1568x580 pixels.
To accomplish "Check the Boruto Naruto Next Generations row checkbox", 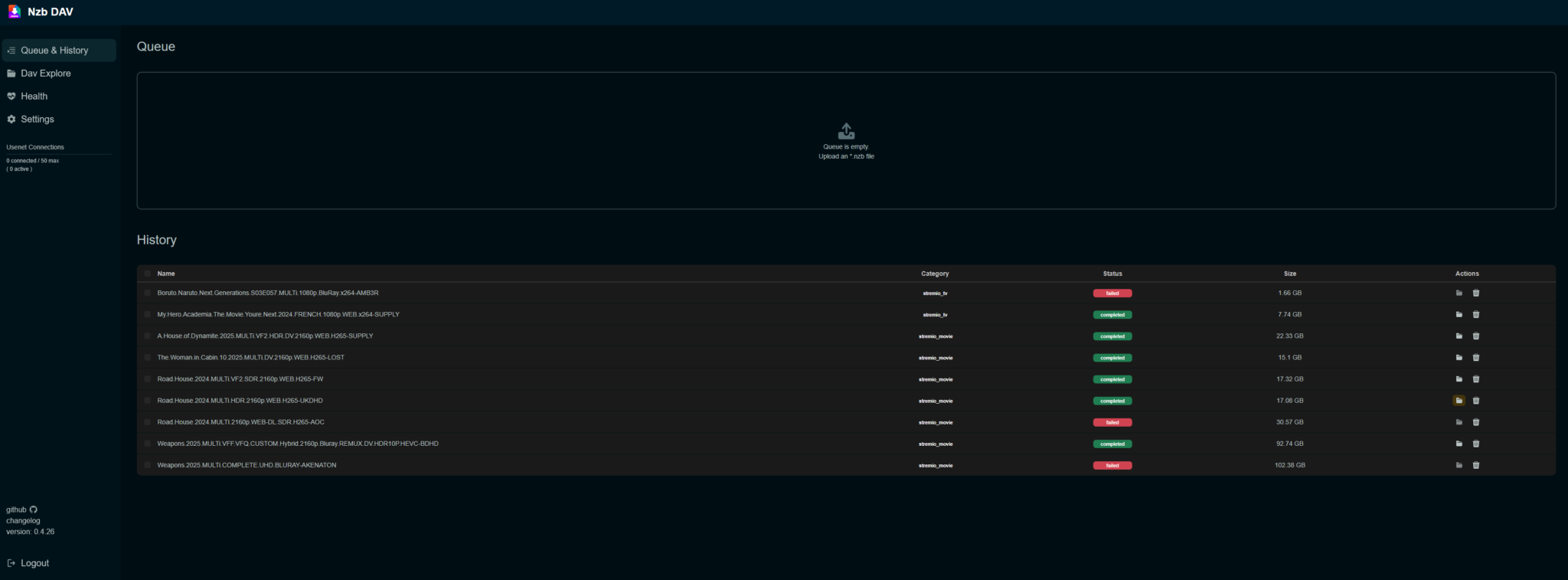I will (147, 293).
